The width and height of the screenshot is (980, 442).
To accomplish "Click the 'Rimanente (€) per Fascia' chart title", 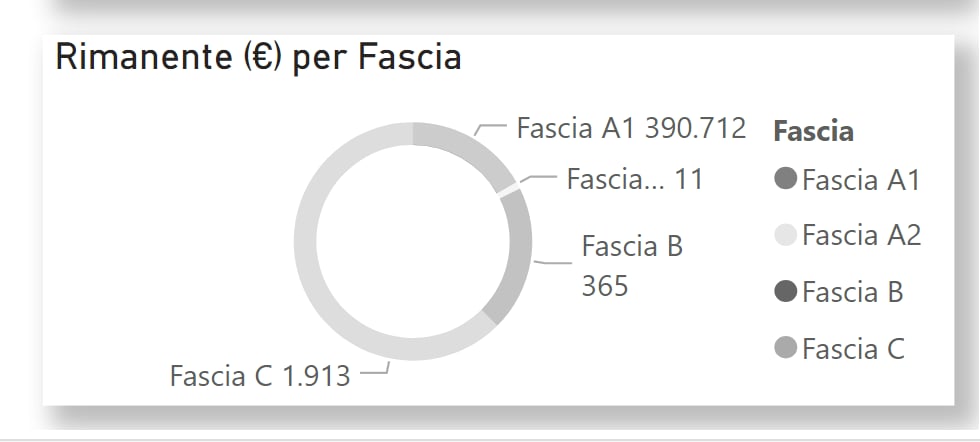I will pos(258,58).
